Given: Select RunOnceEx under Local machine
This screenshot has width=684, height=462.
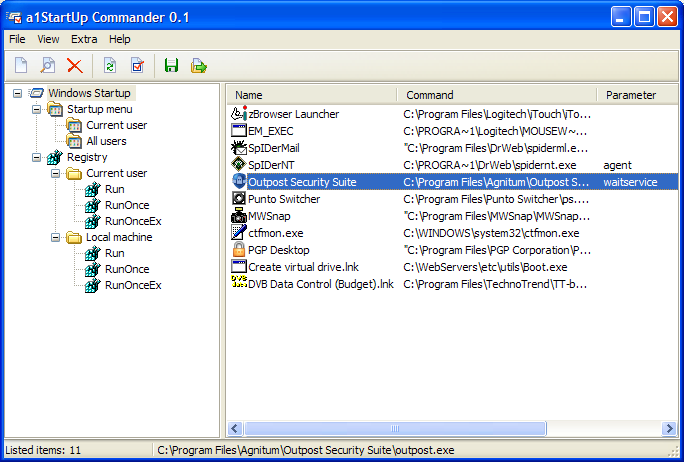Looking at the screenshot, I should tap(133, 285).
